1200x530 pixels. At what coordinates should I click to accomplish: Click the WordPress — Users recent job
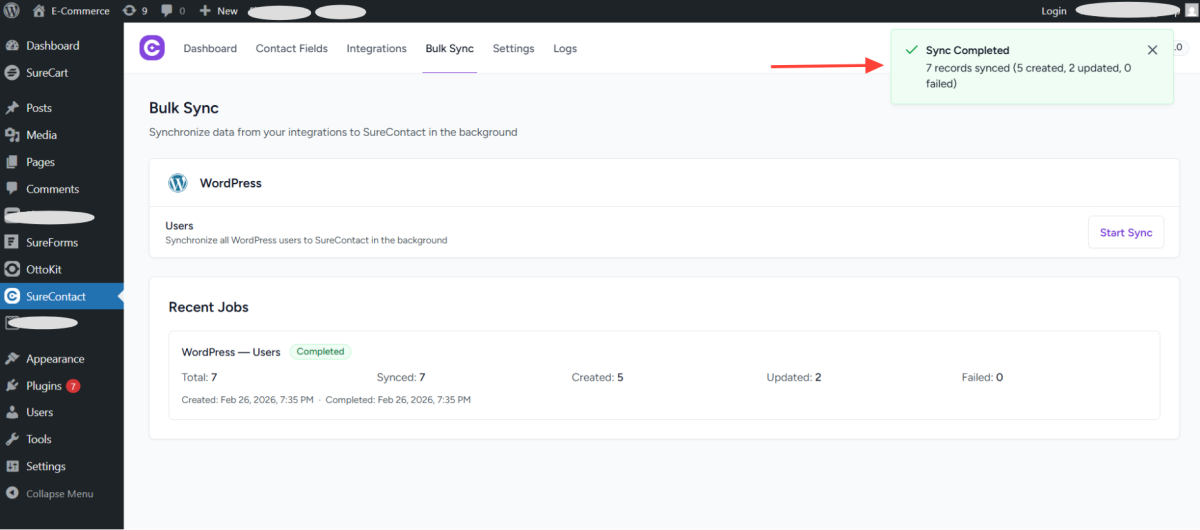(x=231, y=352)
